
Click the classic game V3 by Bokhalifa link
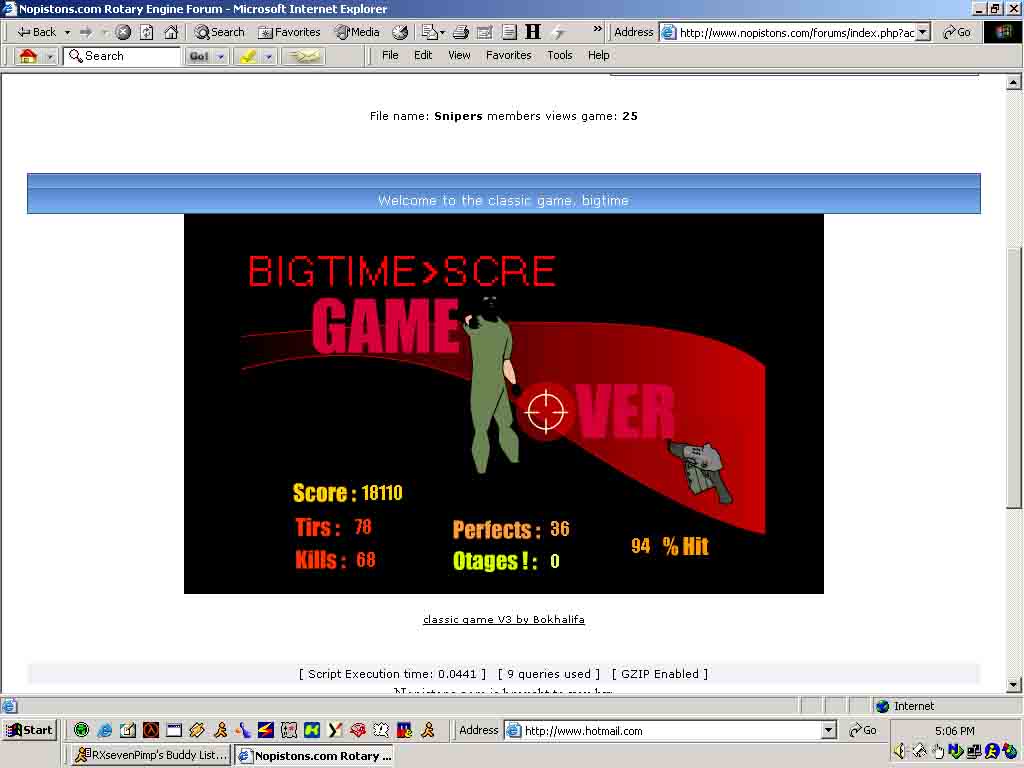(503, 620)
